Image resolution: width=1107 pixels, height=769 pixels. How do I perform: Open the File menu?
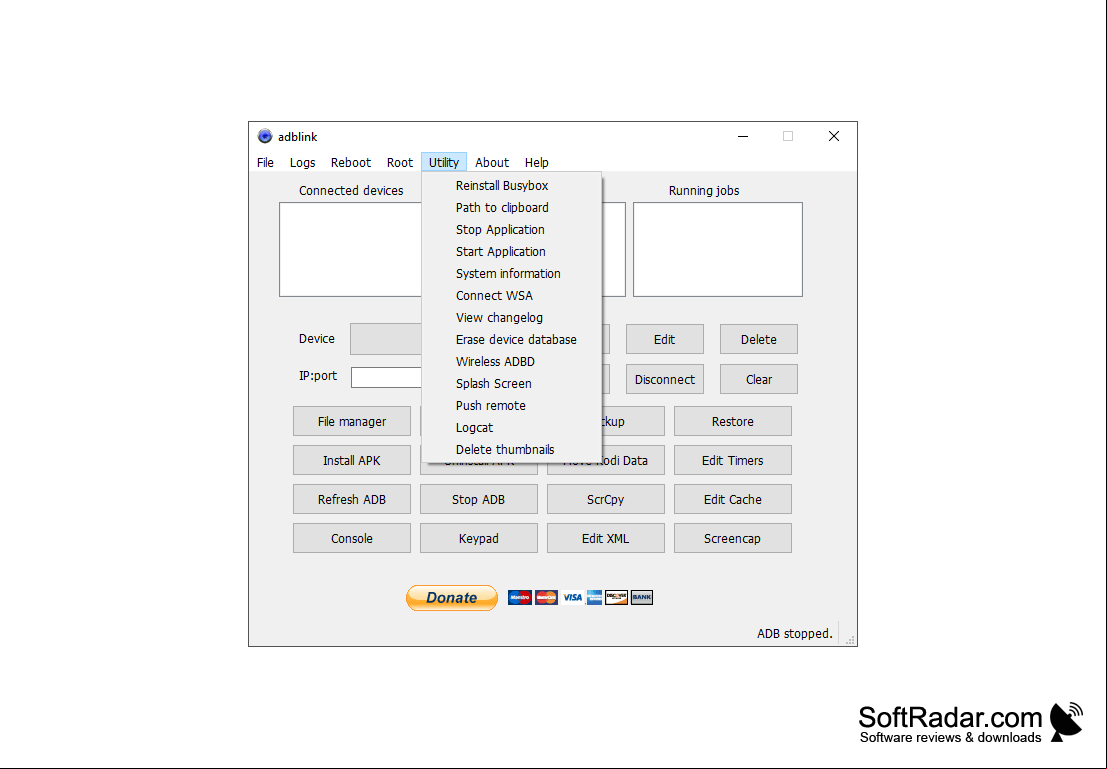tap(265, 162)
